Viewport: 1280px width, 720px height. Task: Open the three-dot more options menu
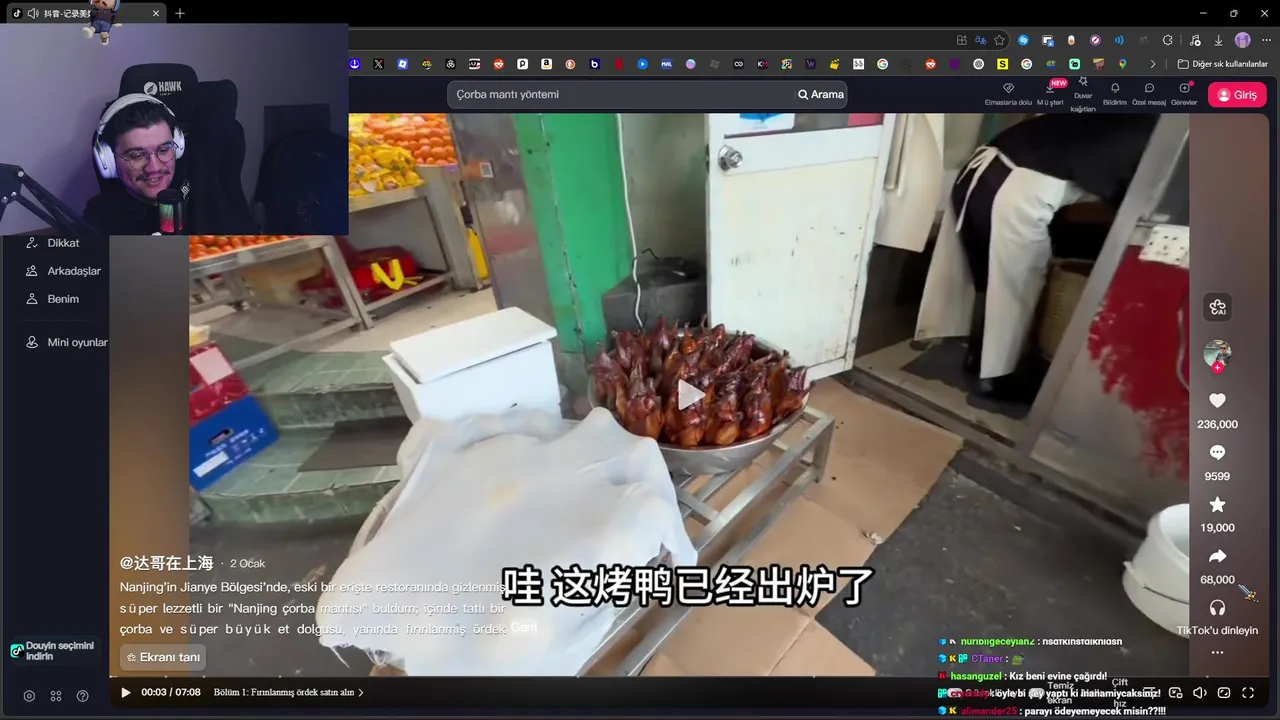click(1217, 652)
